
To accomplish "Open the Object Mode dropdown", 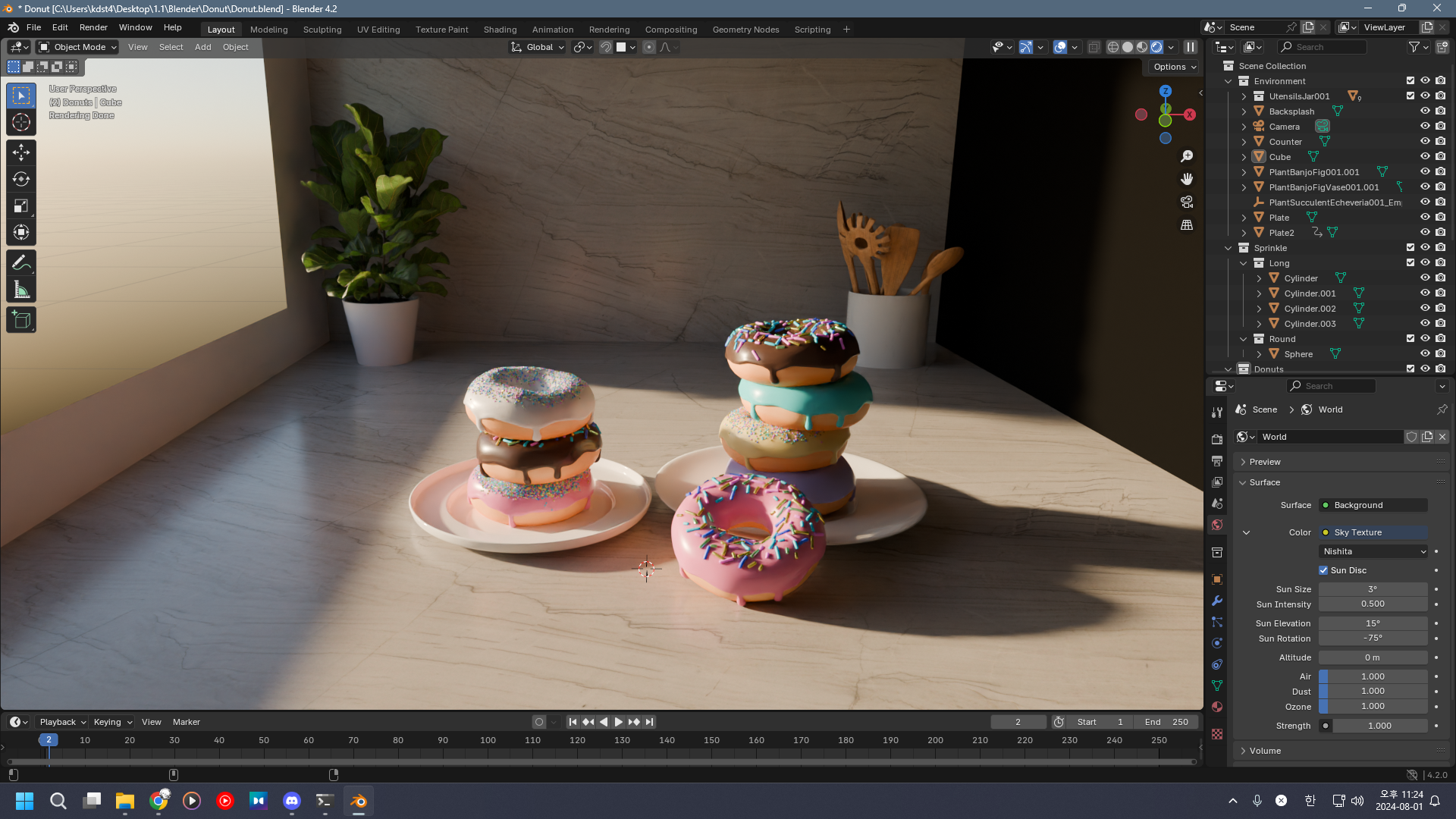I will (78, 47).
